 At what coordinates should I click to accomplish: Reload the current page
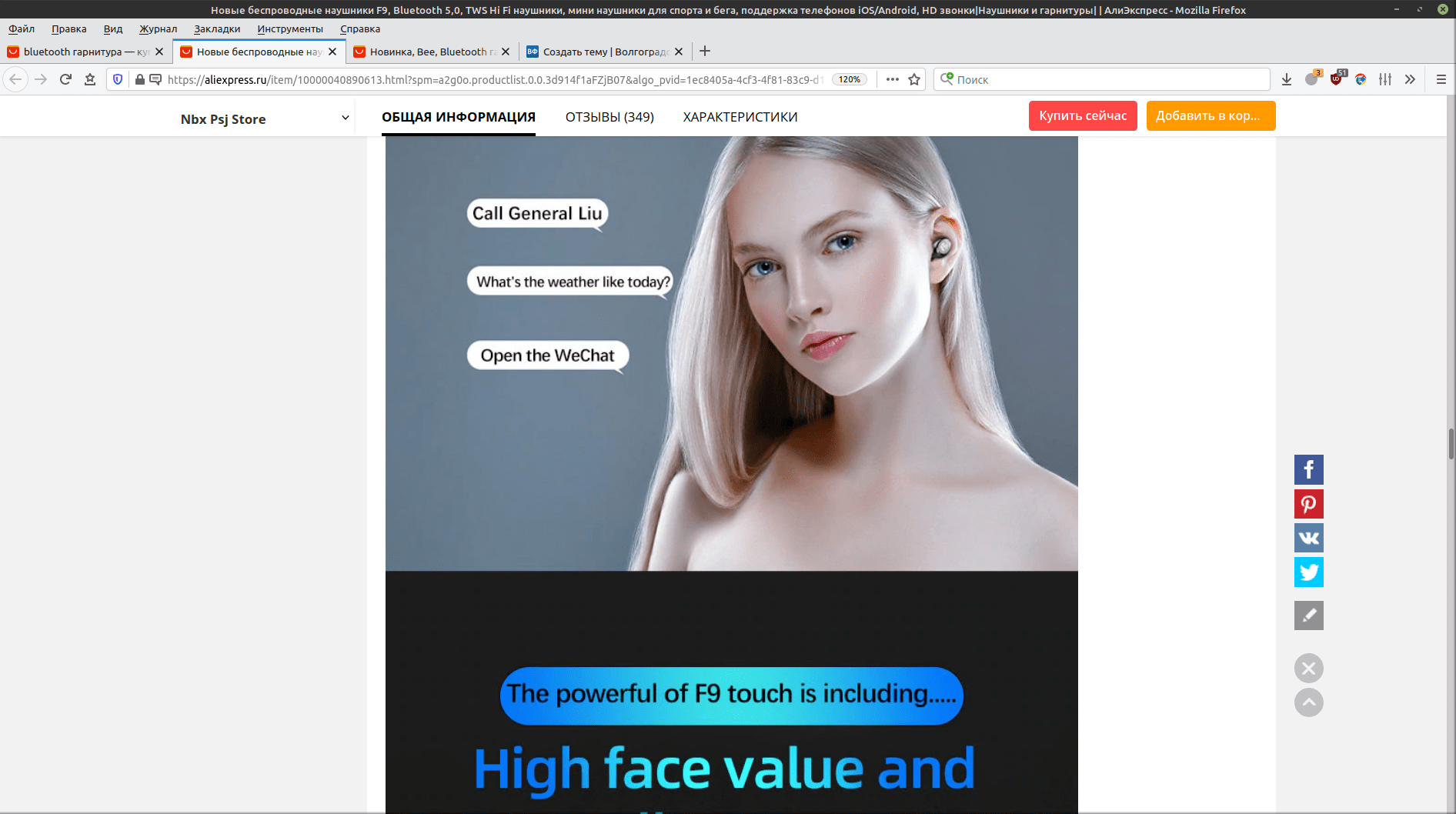[65, 79]
